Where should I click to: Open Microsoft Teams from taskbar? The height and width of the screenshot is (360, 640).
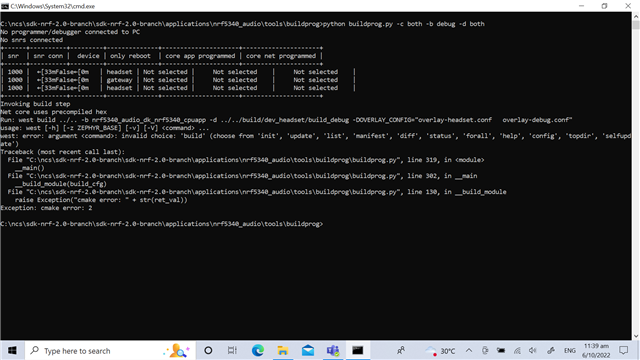point(333,351)
